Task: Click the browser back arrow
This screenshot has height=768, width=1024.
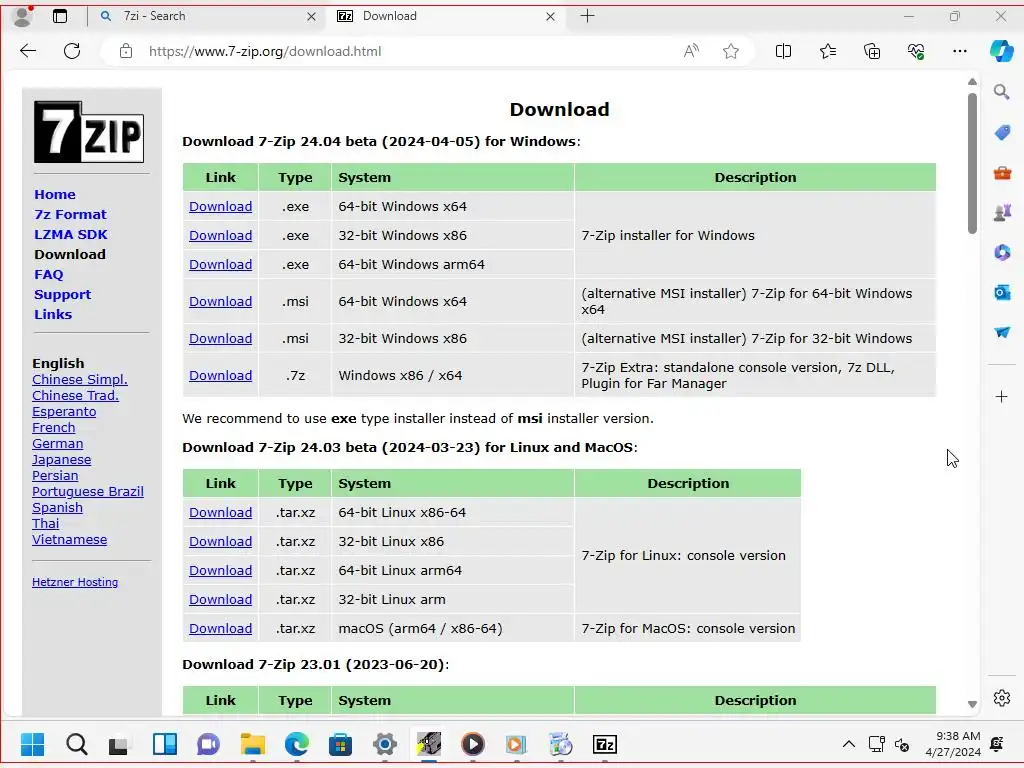Action: pos(28,51)
